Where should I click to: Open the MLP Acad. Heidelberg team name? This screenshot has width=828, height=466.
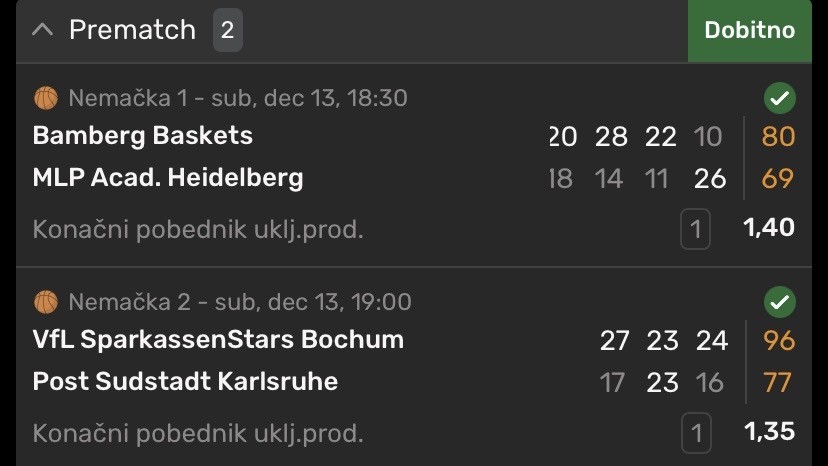tap(168, 179)
